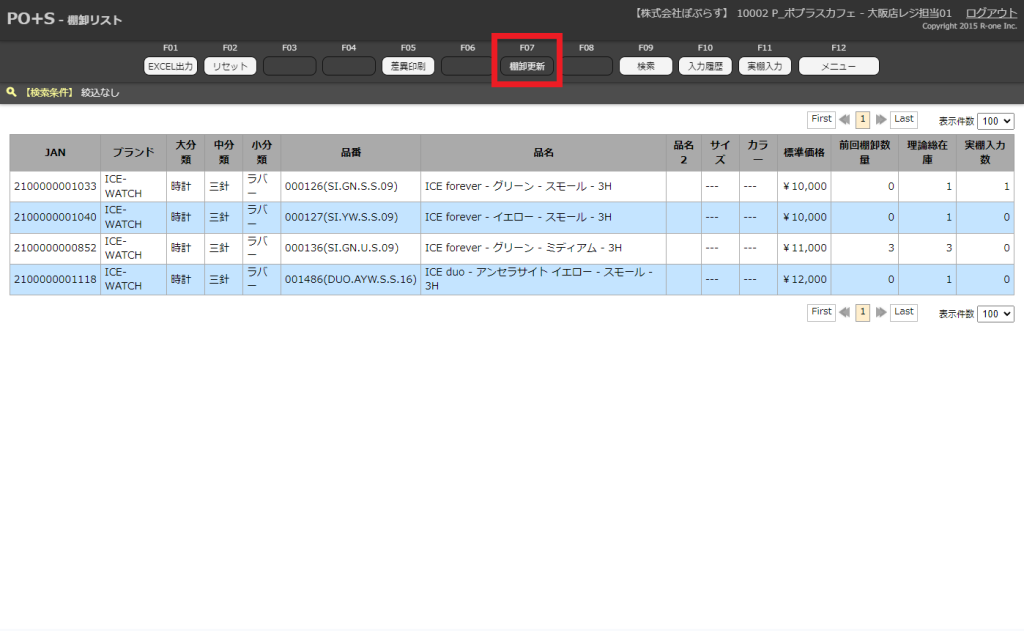Open the bottom 表示件数 dropdown
Image resolution: width=1024 pixels, height=631 pixels.
[995, 314]
